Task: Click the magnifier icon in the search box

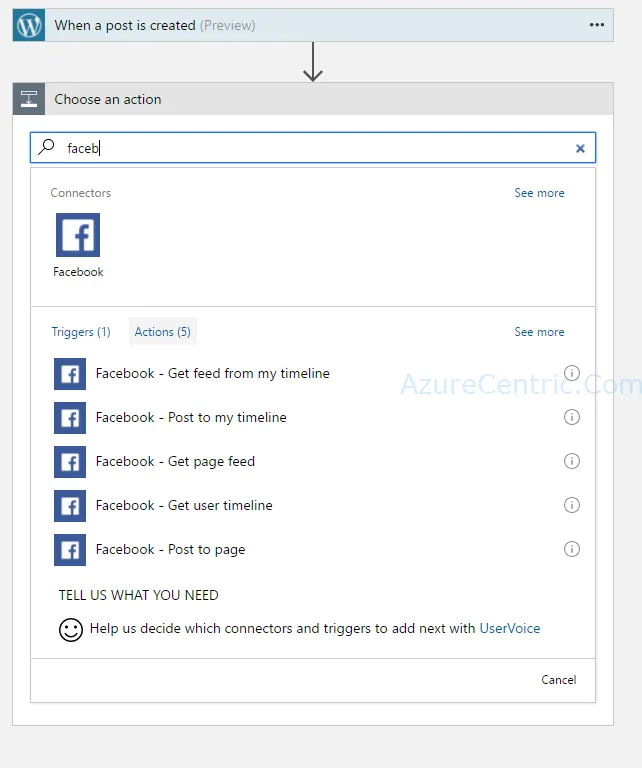Action: click(x=47, y=146)
